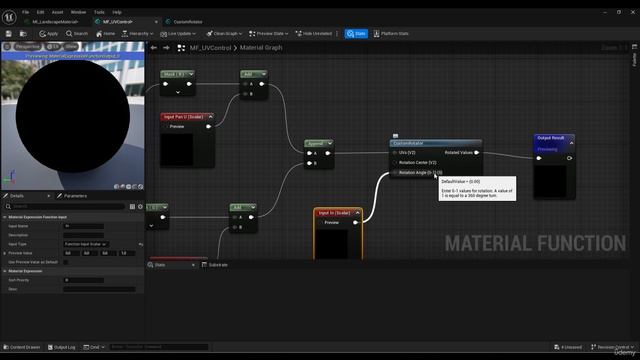Viewport: 640px width, 360px height.
Task: Open the Window menu
Action: pos(78,12)
